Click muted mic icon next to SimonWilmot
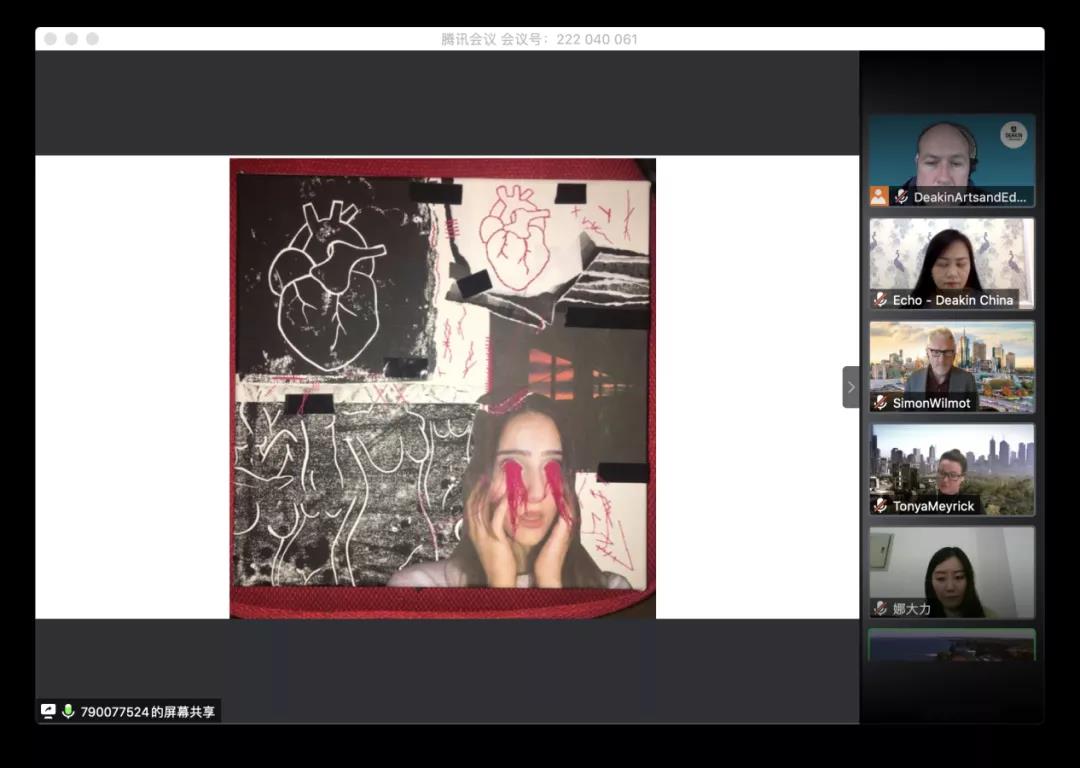This screenshot has height=768, width=1080. (880, 403)
